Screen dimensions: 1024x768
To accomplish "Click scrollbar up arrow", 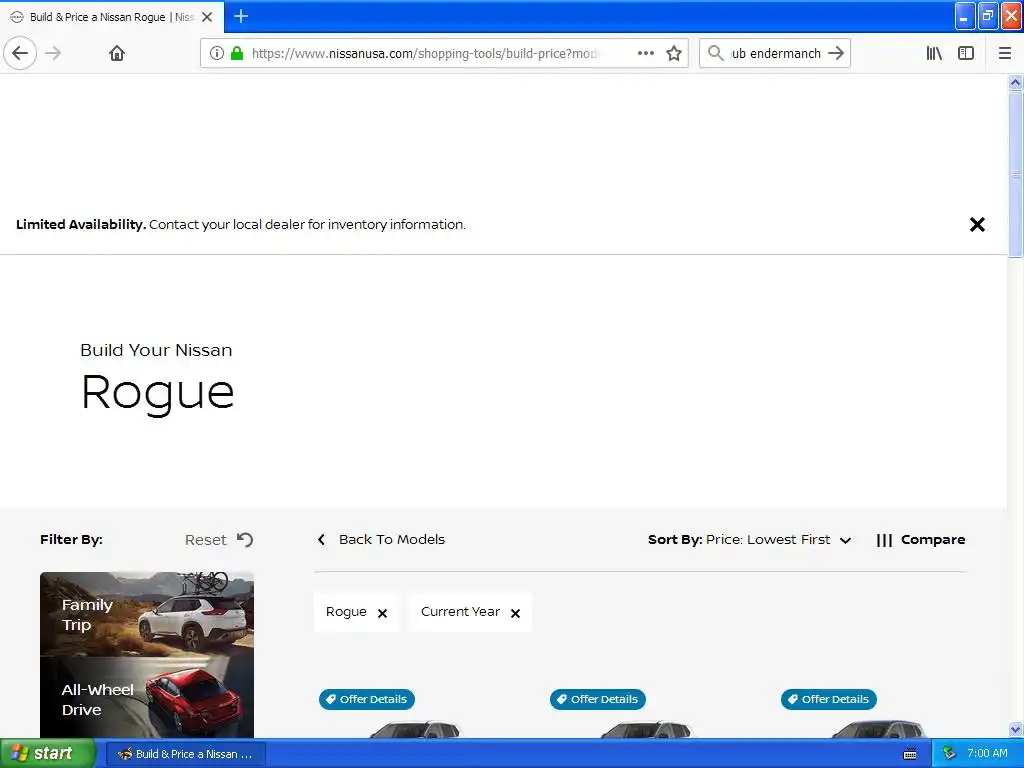I will [1015, 82].
